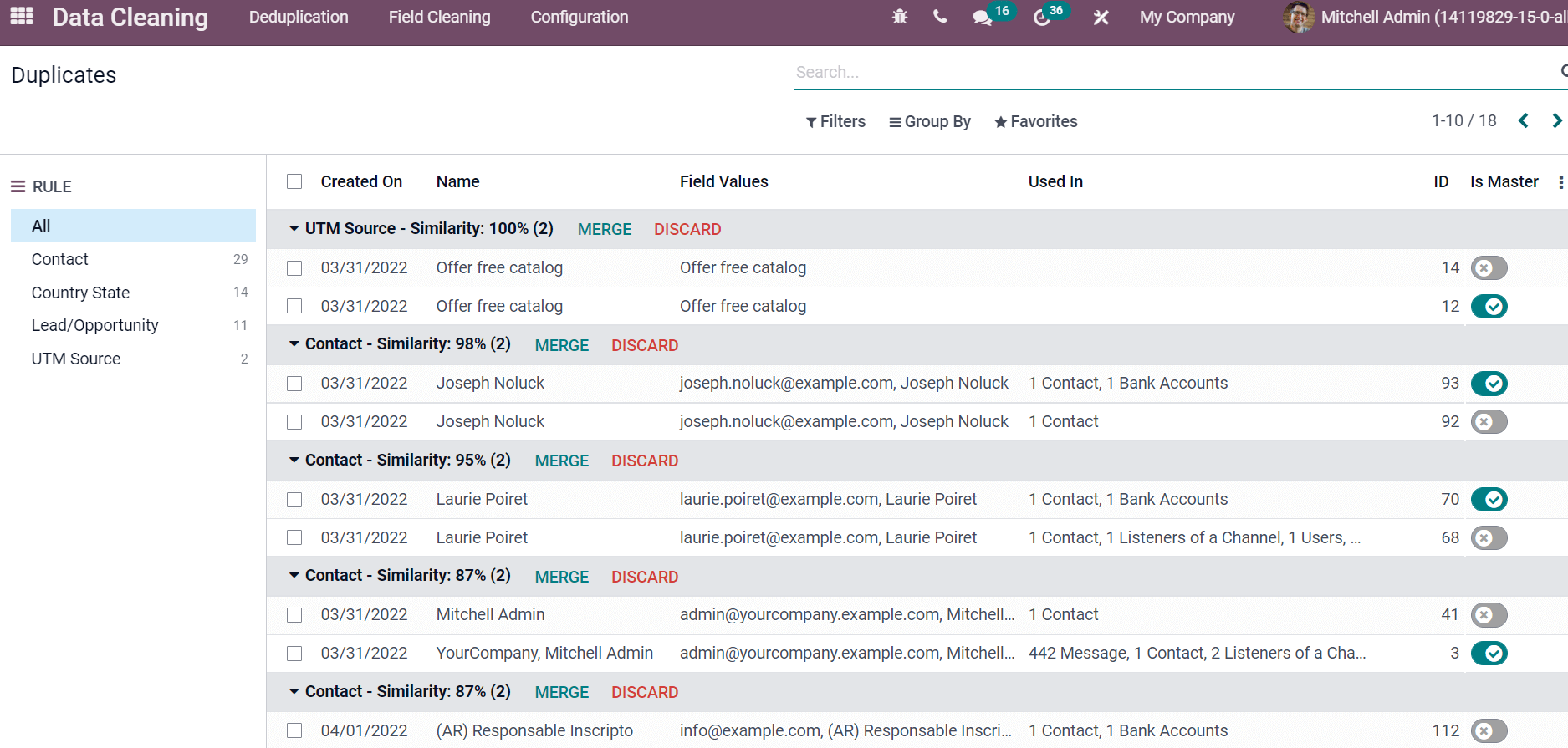Sort by Created On column header
Viewport: 1568px width, 748px height.
[361, 181]
